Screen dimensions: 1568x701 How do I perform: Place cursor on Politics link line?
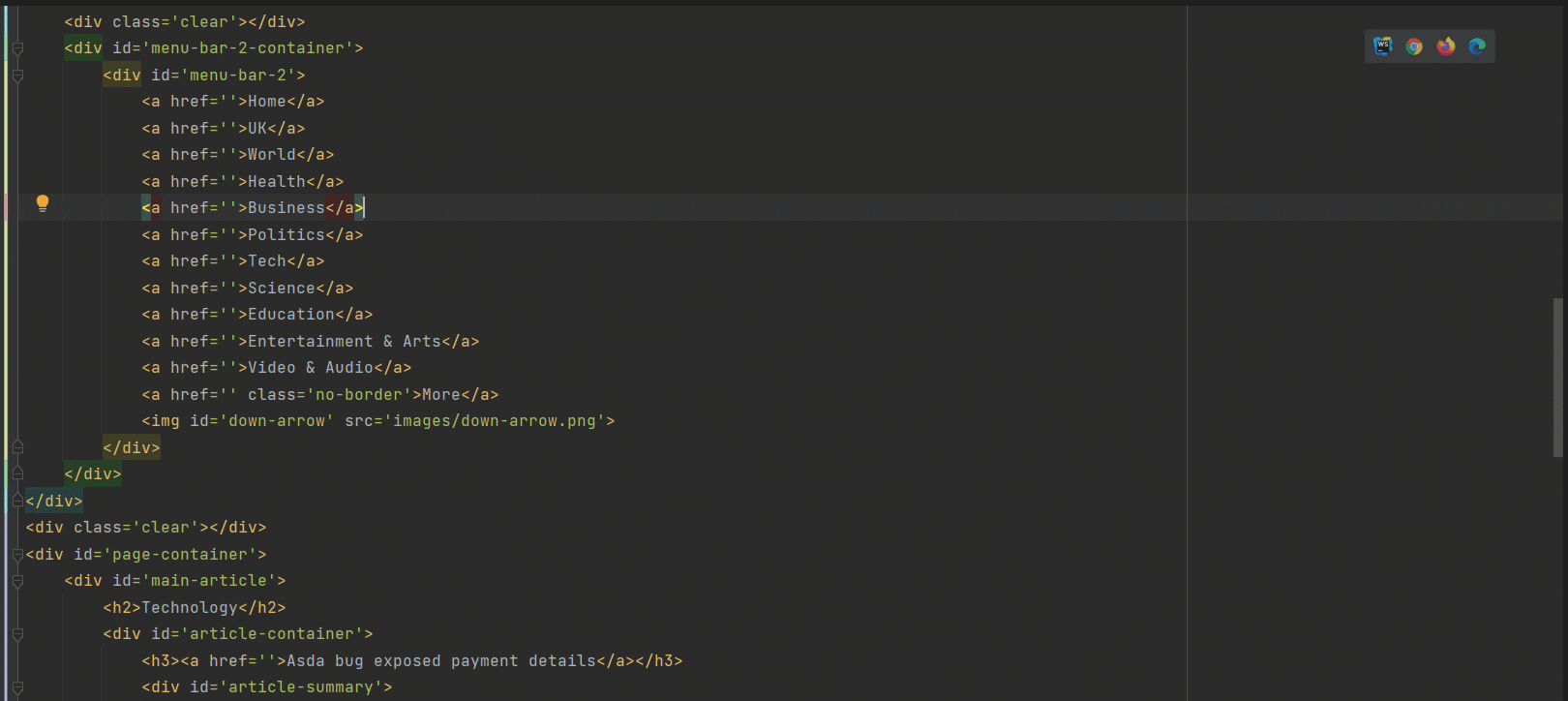click(286, 235)
